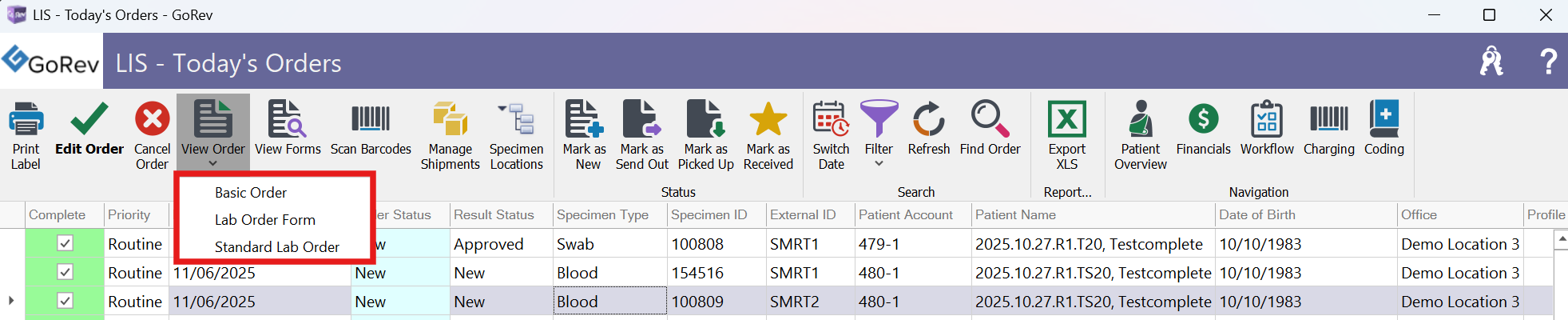Open Manage Shipments

(450, 120)
